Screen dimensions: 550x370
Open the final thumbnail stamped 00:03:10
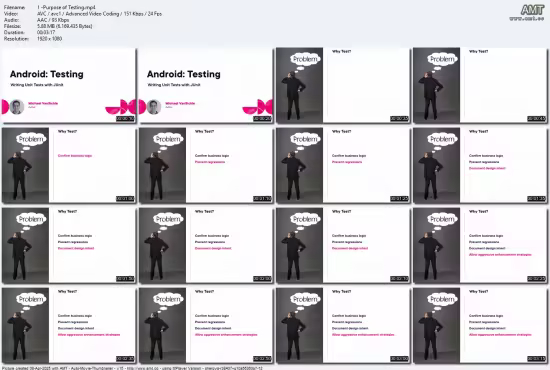(x=480, y=325)
